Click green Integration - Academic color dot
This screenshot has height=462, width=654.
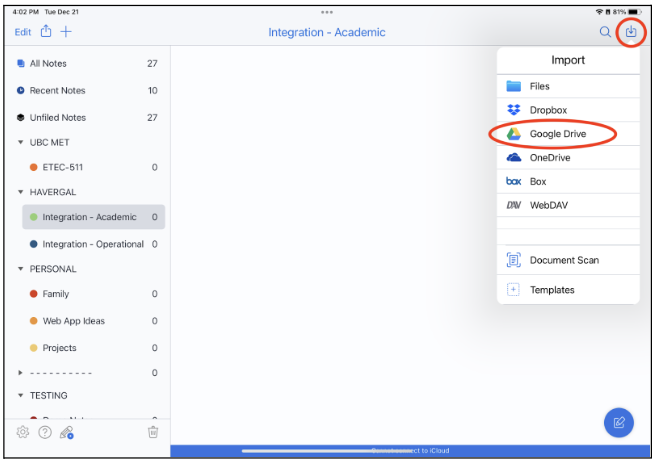point(33,217)
